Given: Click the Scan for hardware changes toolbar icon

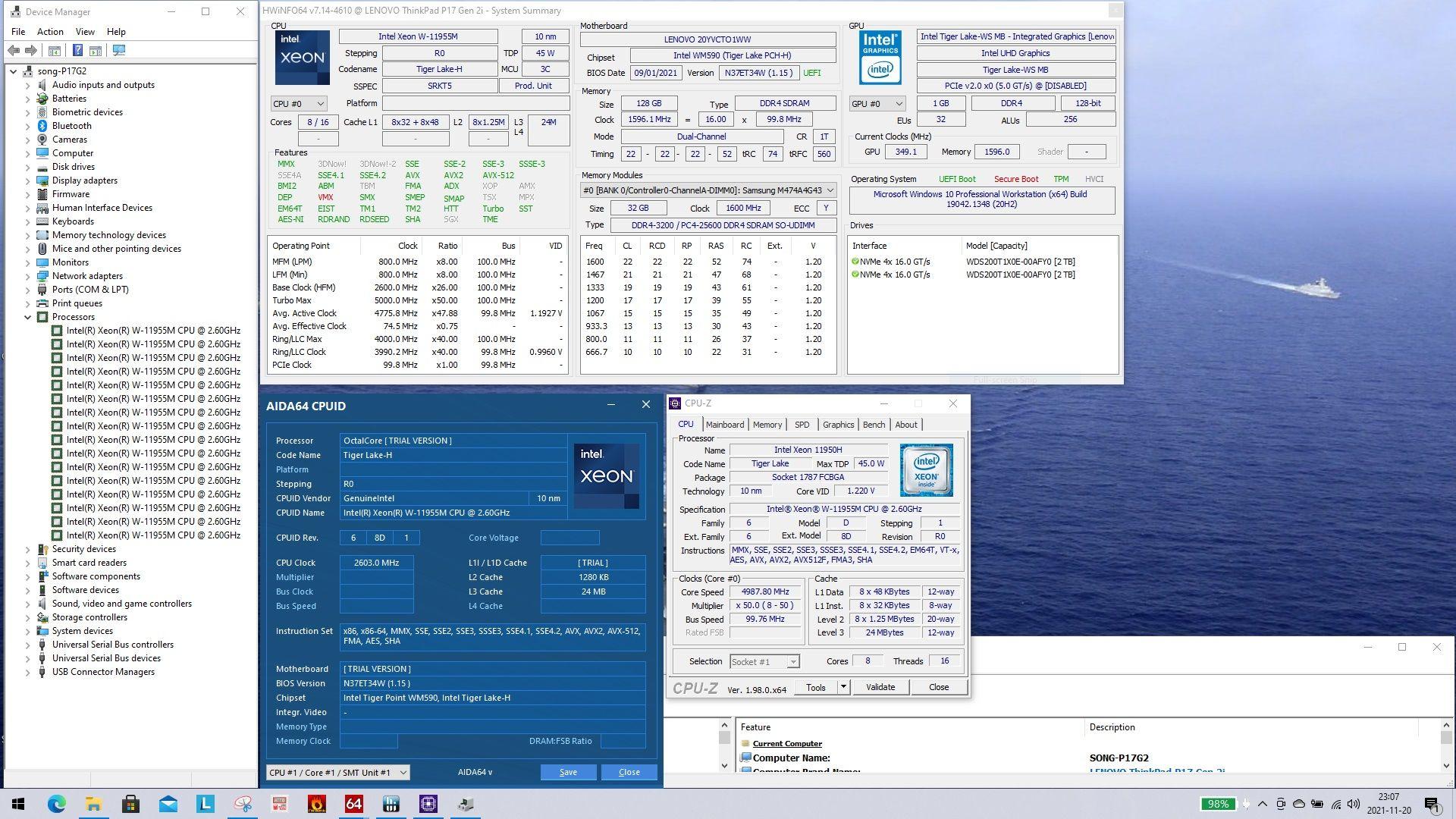Looking at the screenshot, I should pos(119,51).
